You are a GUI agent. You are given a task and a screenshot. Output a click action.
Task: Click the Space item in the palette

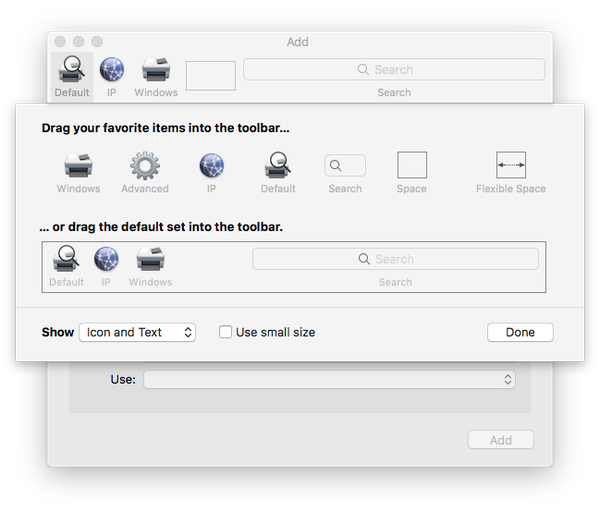[x=411, y=166]
